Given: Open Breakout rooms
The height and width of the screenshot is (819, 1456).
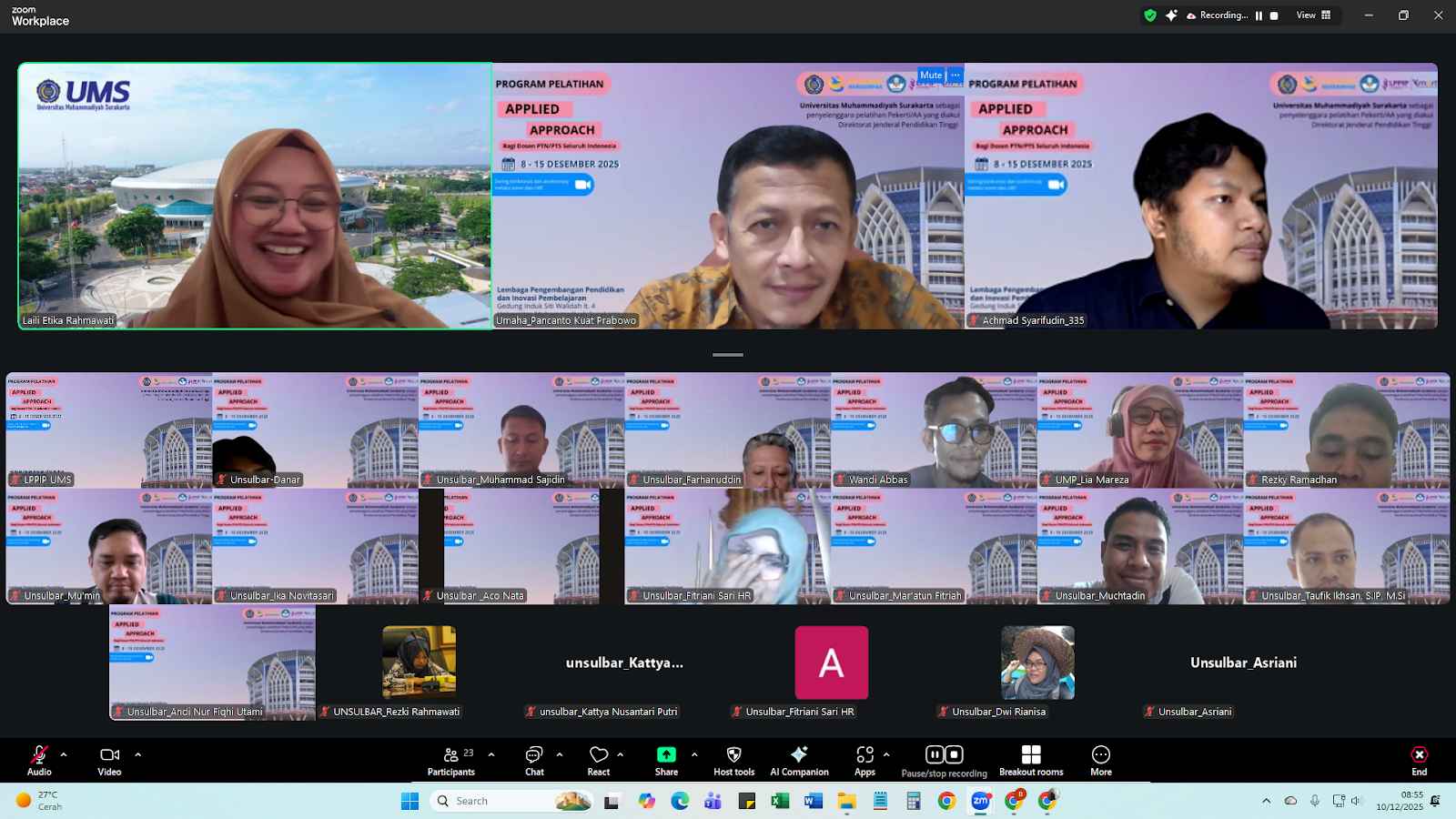Looking at the screenshot, I should pyautogui.click(x=1031, y=761).
